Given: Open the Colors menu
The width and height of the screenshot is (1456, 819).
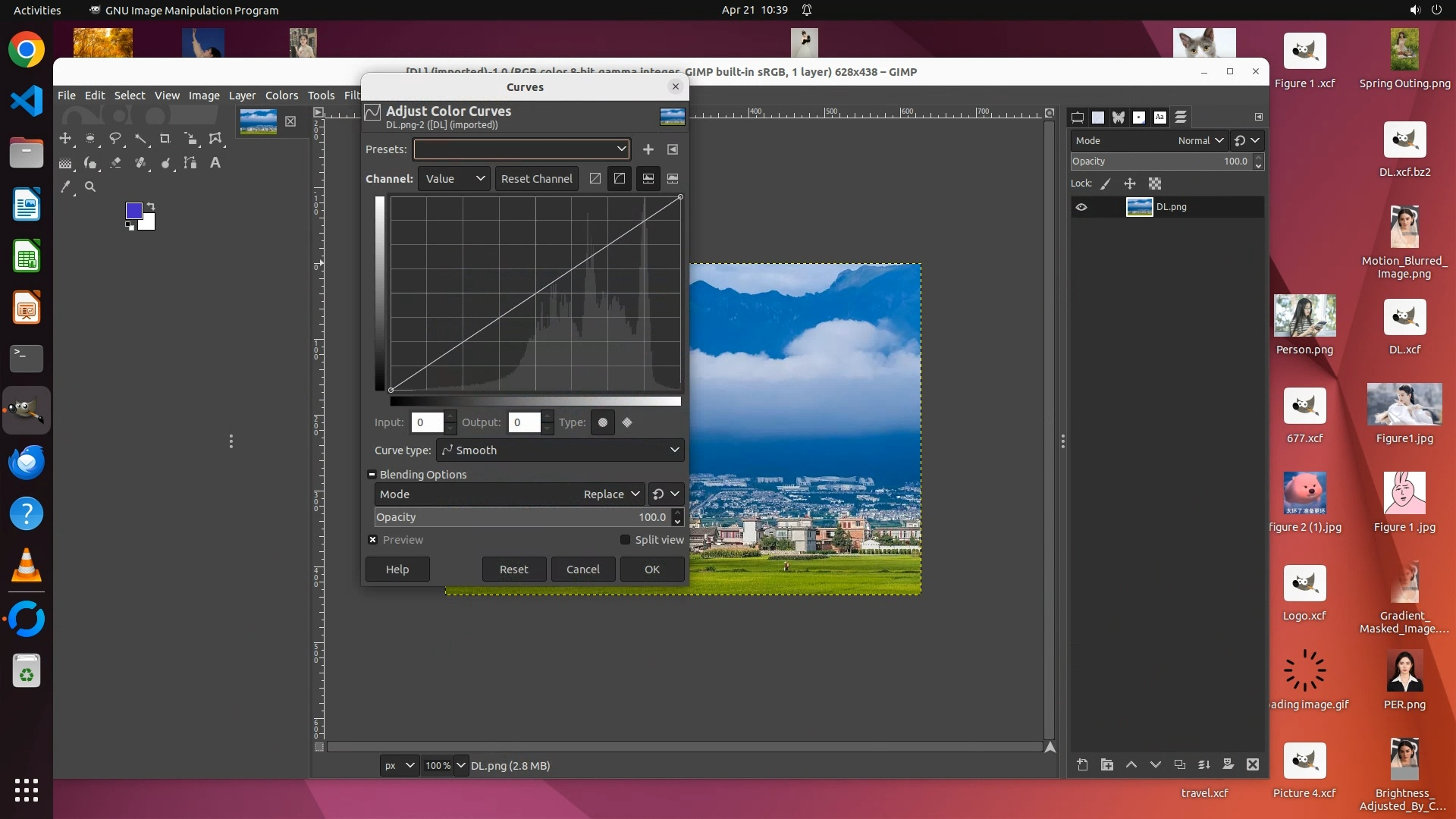Looking at the screenshot, I should (x=281, y=96).
